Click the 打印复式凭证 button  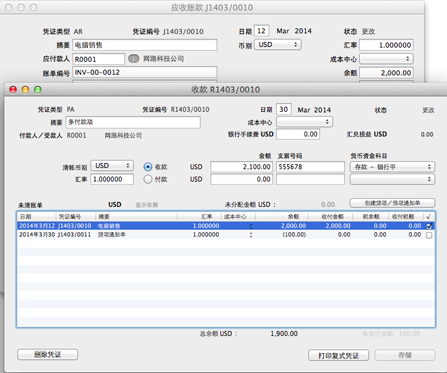click(x=338, y=355)
